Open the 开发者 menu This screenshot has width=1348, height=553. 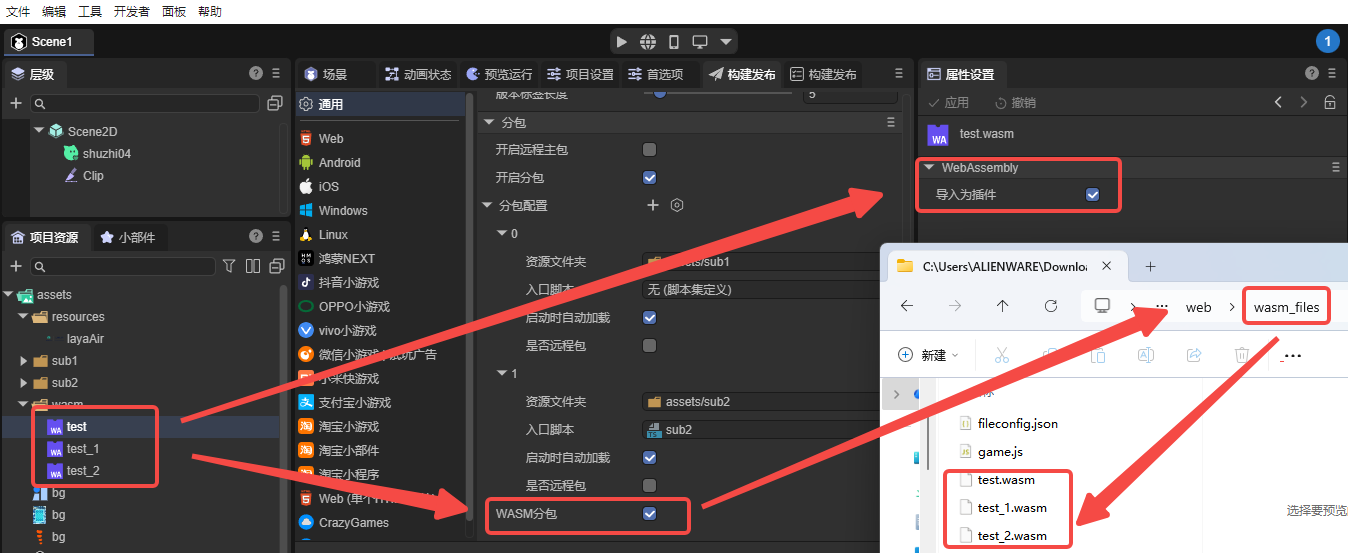coord(132,12)
